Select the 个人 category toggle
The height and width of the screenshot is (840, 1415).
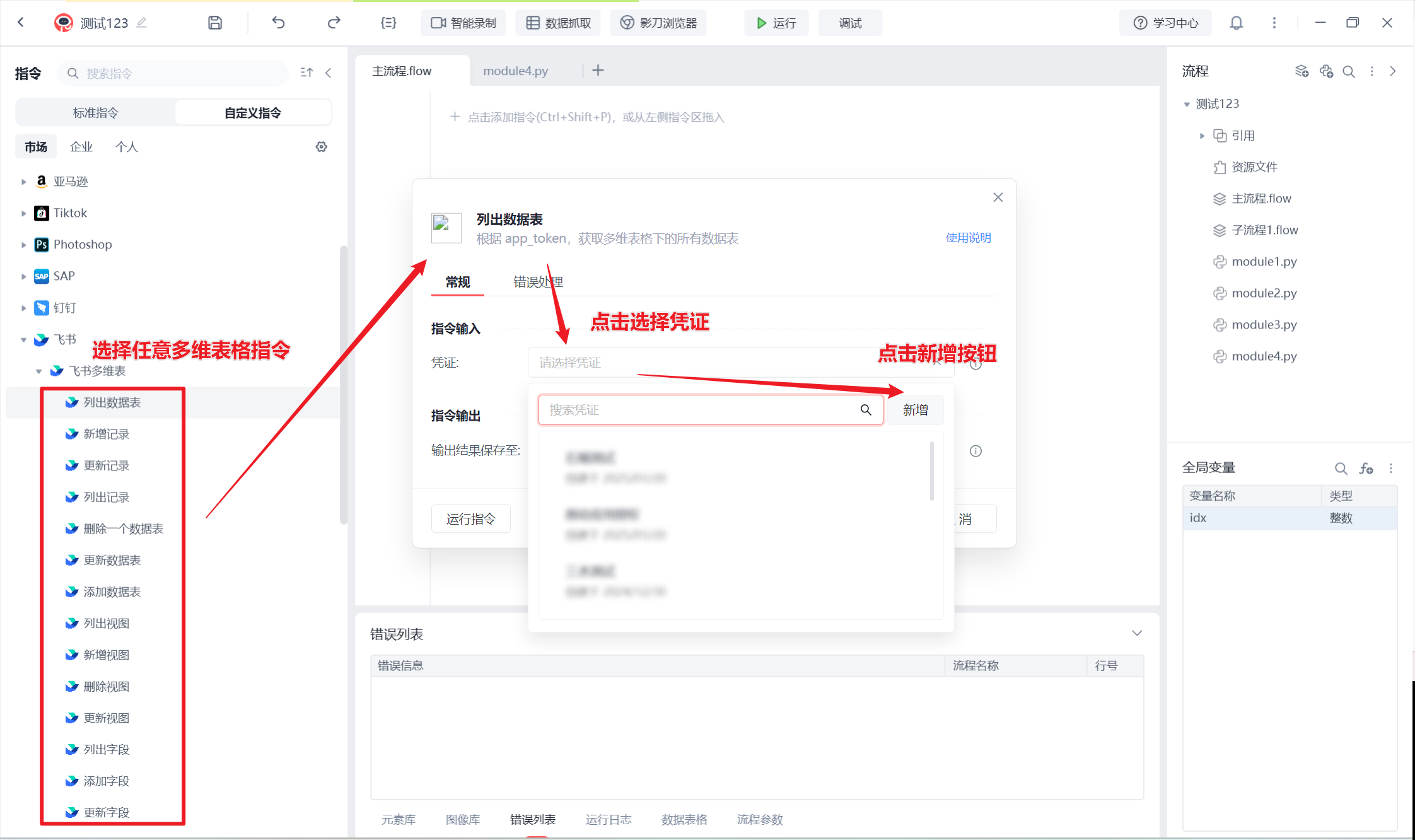pyautogui.click(x=126, y=147)
